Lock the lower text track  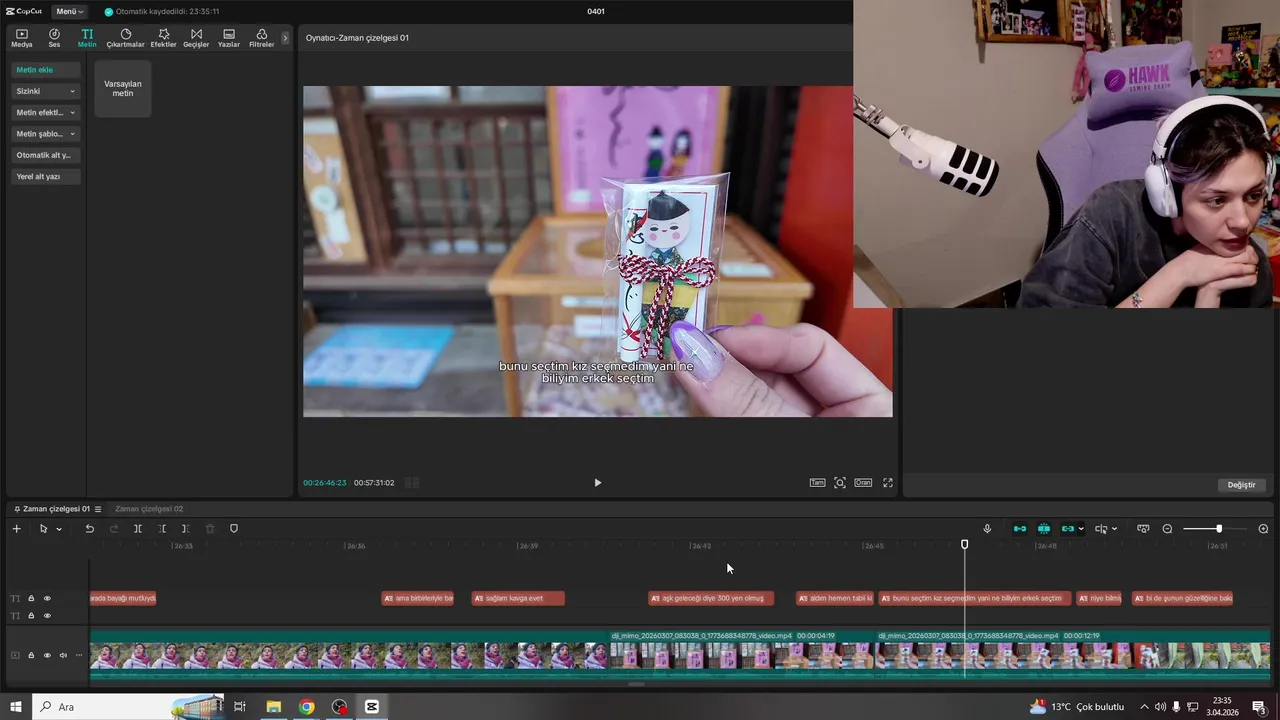point(31,616)
